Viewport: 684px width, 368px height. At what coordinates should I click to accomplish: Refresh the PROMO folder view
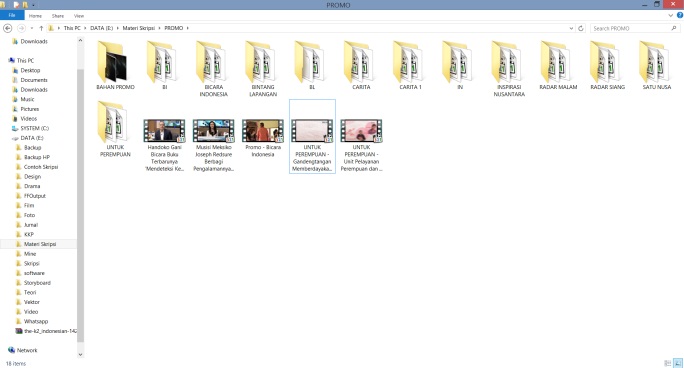point(581,28)
